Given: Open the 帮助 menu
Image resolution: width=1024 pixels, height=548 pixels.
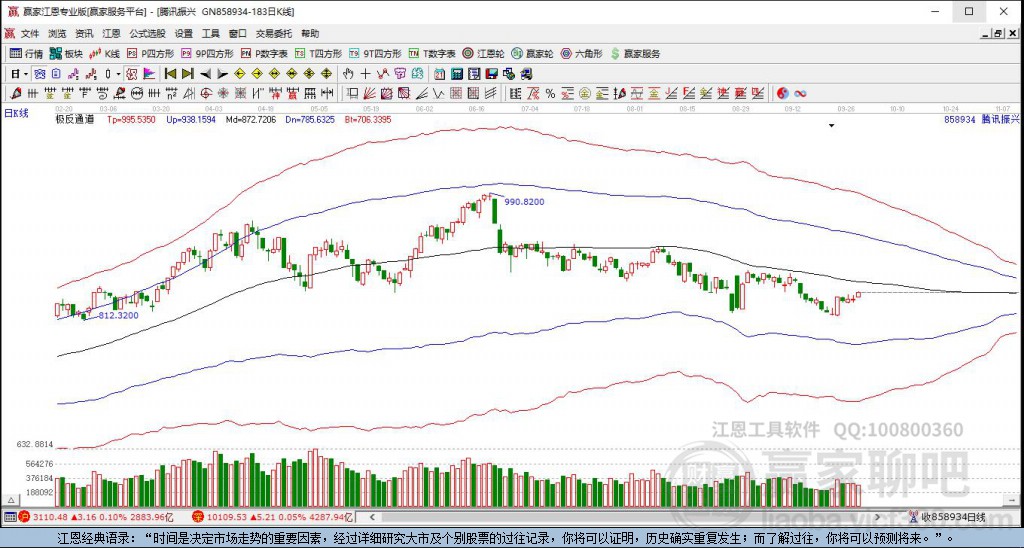Looking at the screenshot, I should pyautogui.click(x=310, y=33).
